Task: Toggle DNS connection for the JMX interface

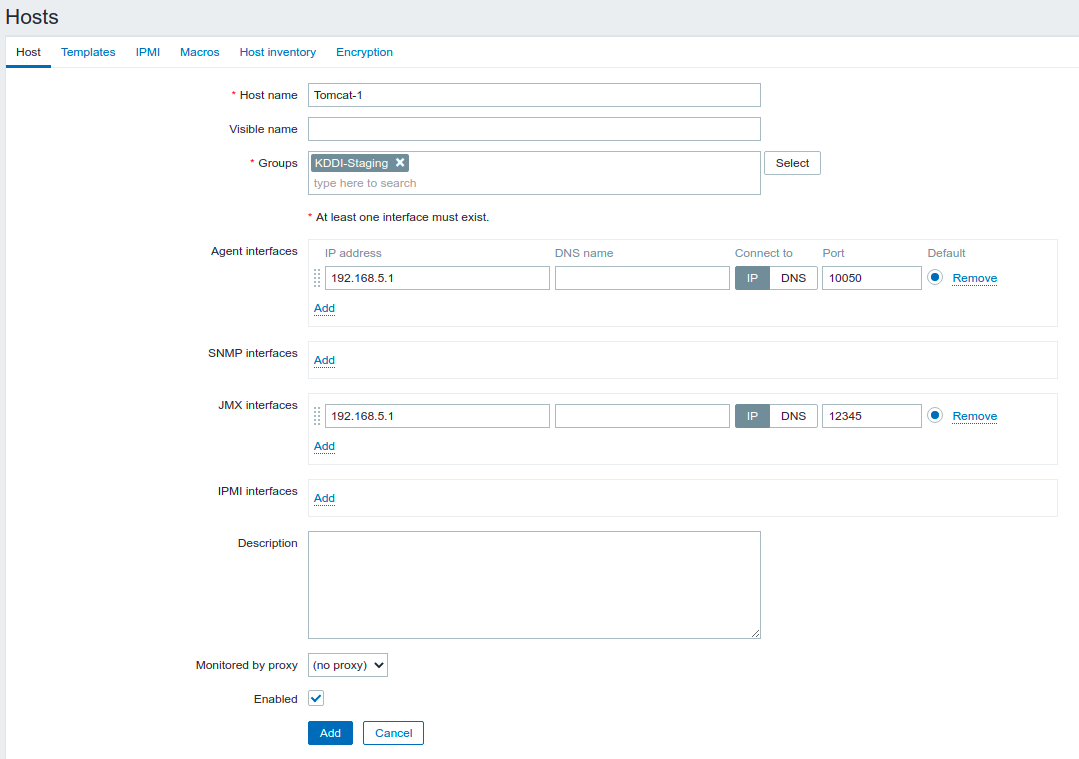Action: click(x=793, y=416)
